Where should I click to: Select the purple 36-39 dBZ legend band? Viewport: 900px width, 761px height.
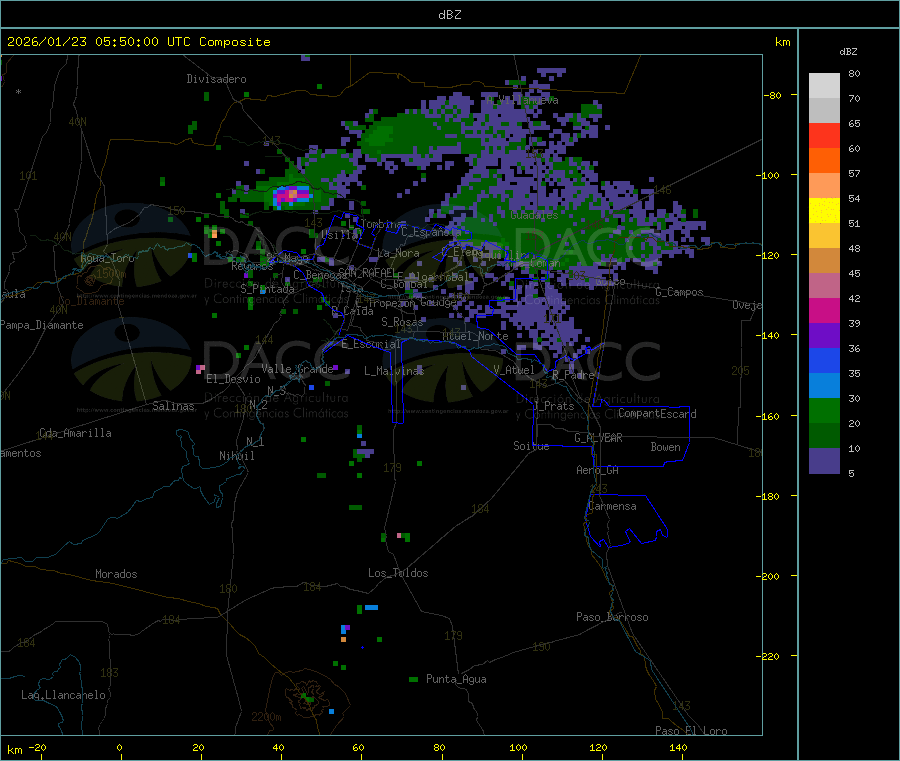point(824,336)
